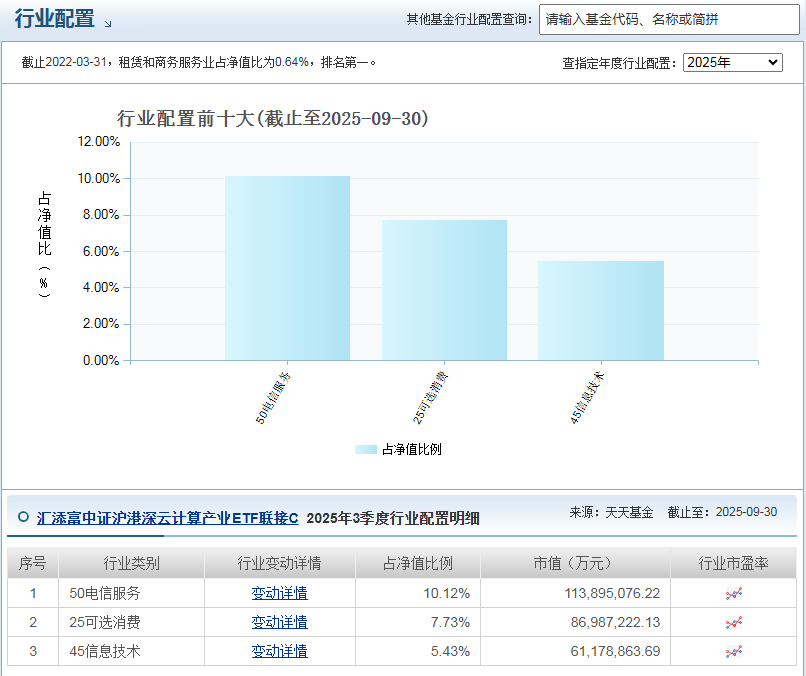Open the 汇添富中证沪港深云计算产业ETF联接C fund link
The height and width of the screenshot is (676, 806).
(x=168, y=518)
